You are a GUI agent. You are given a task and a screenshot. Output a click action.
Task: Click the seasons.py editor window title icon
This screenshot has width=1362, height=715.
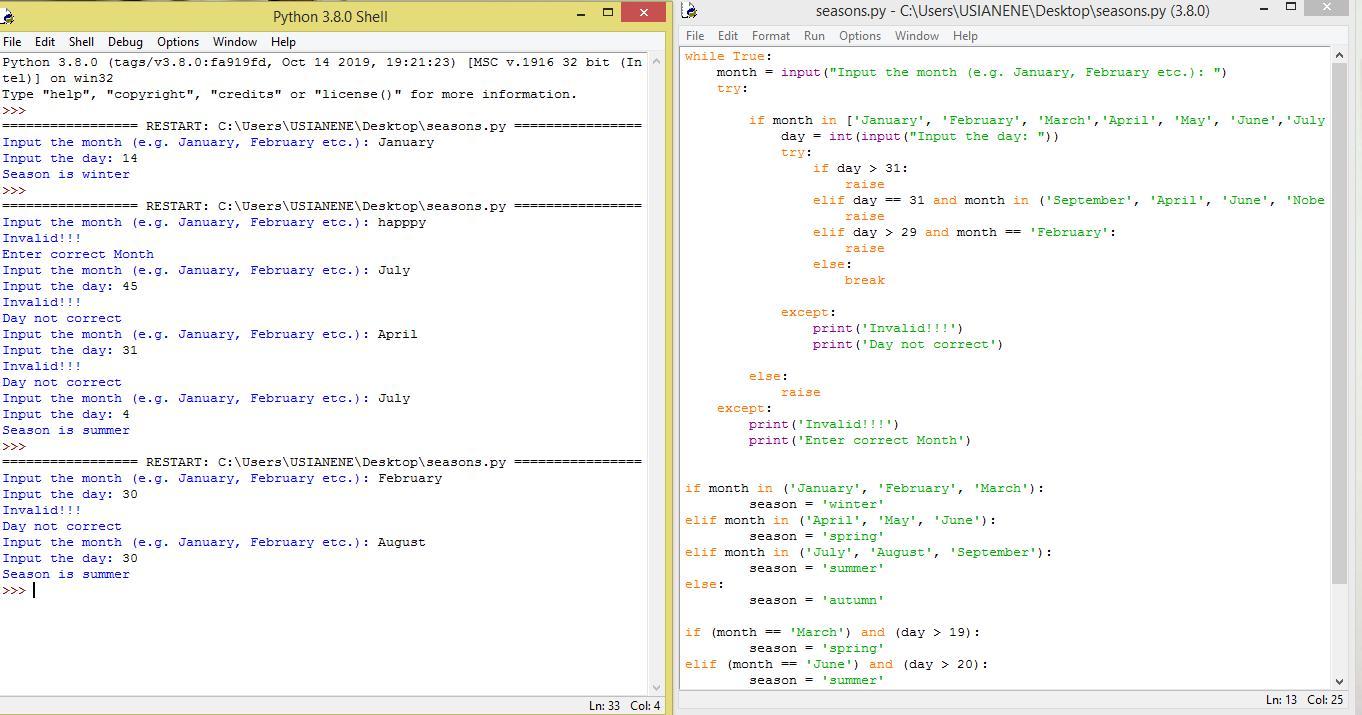688,11
